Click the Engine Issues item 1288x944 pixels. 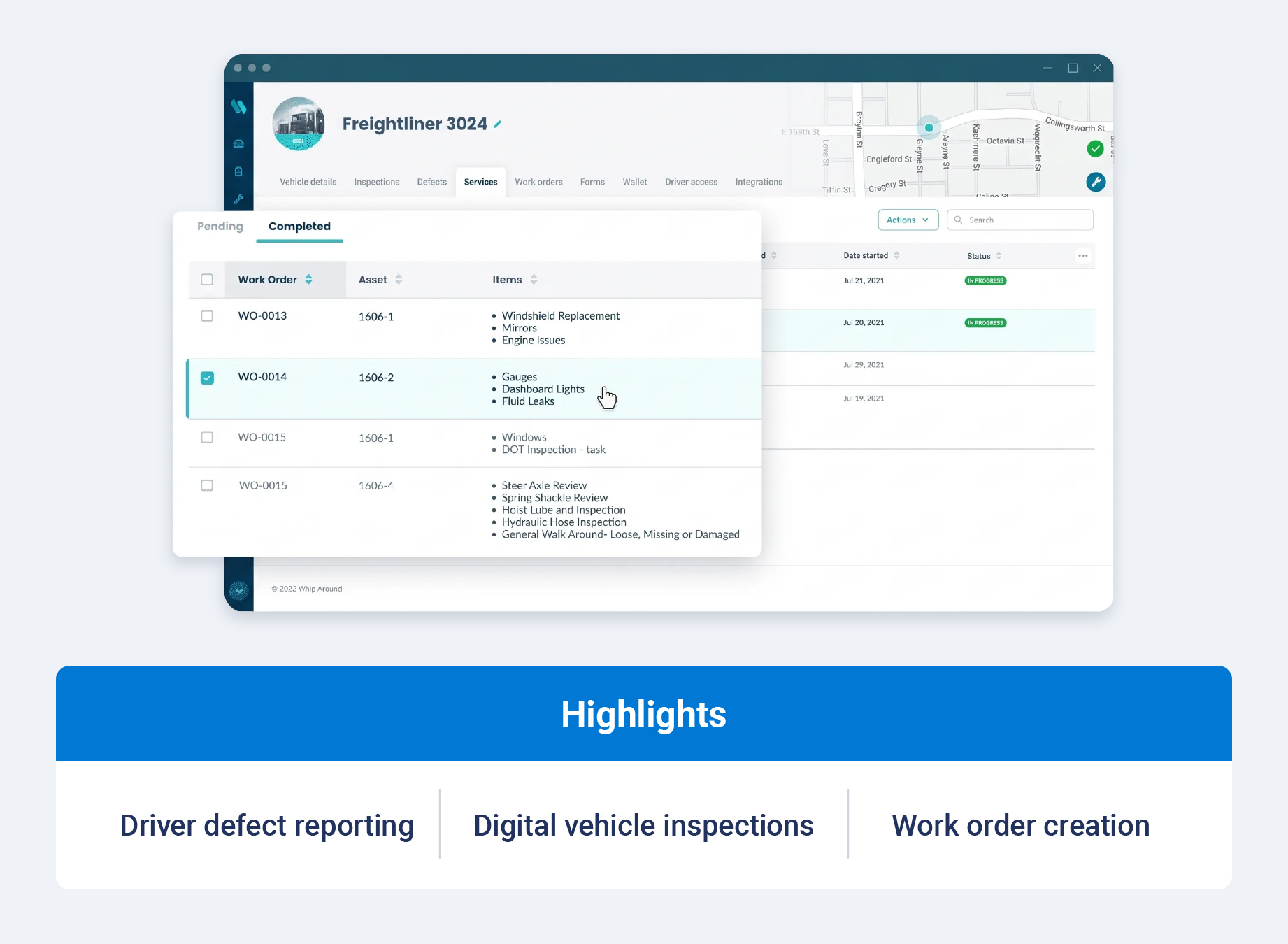pos(534,340)
